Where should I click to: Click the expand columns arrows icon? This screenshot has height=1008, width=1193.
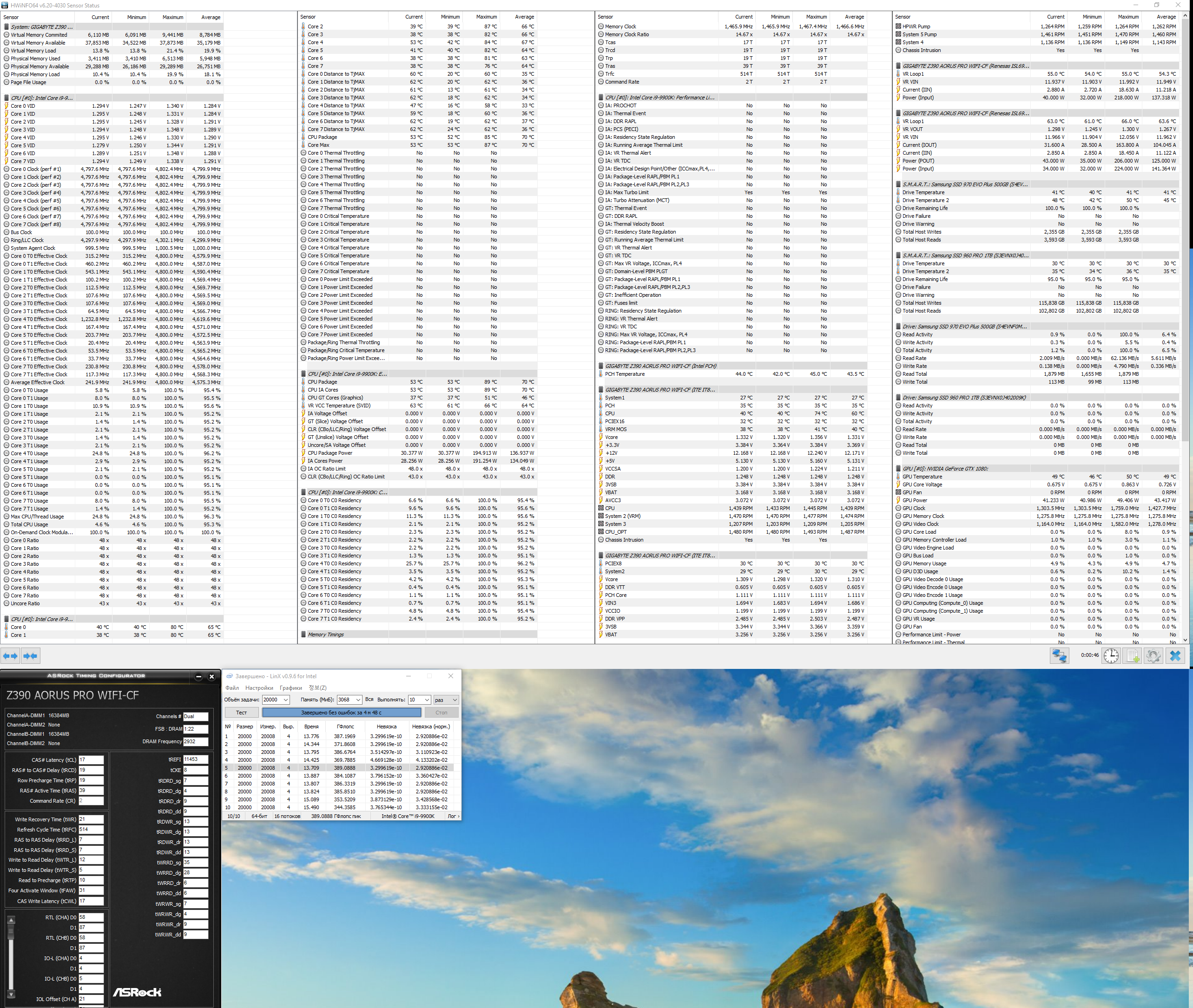tap(10, 656)
